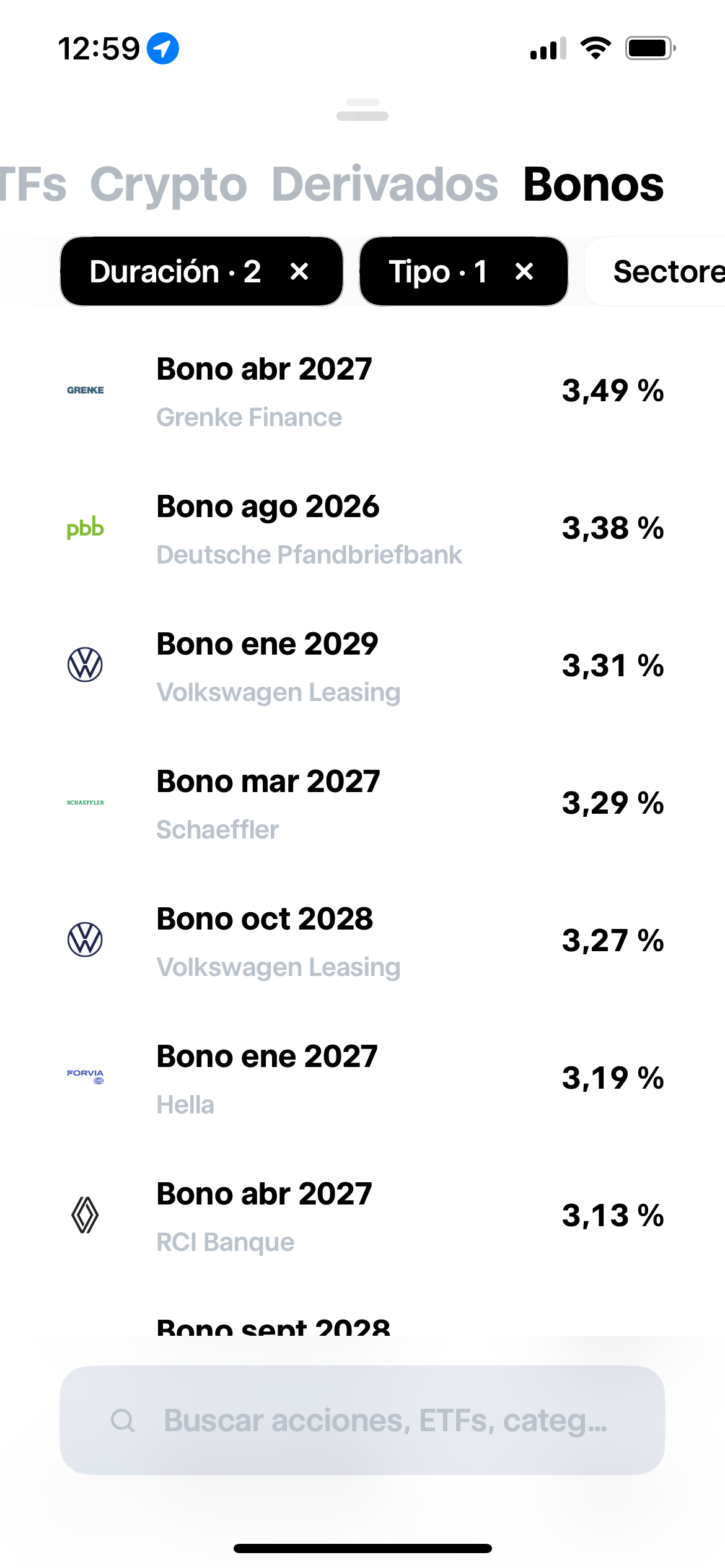Open the Duración · 2 filter dropdown
The height and width of the screenshot is (1568, 725).
point(175,271)
